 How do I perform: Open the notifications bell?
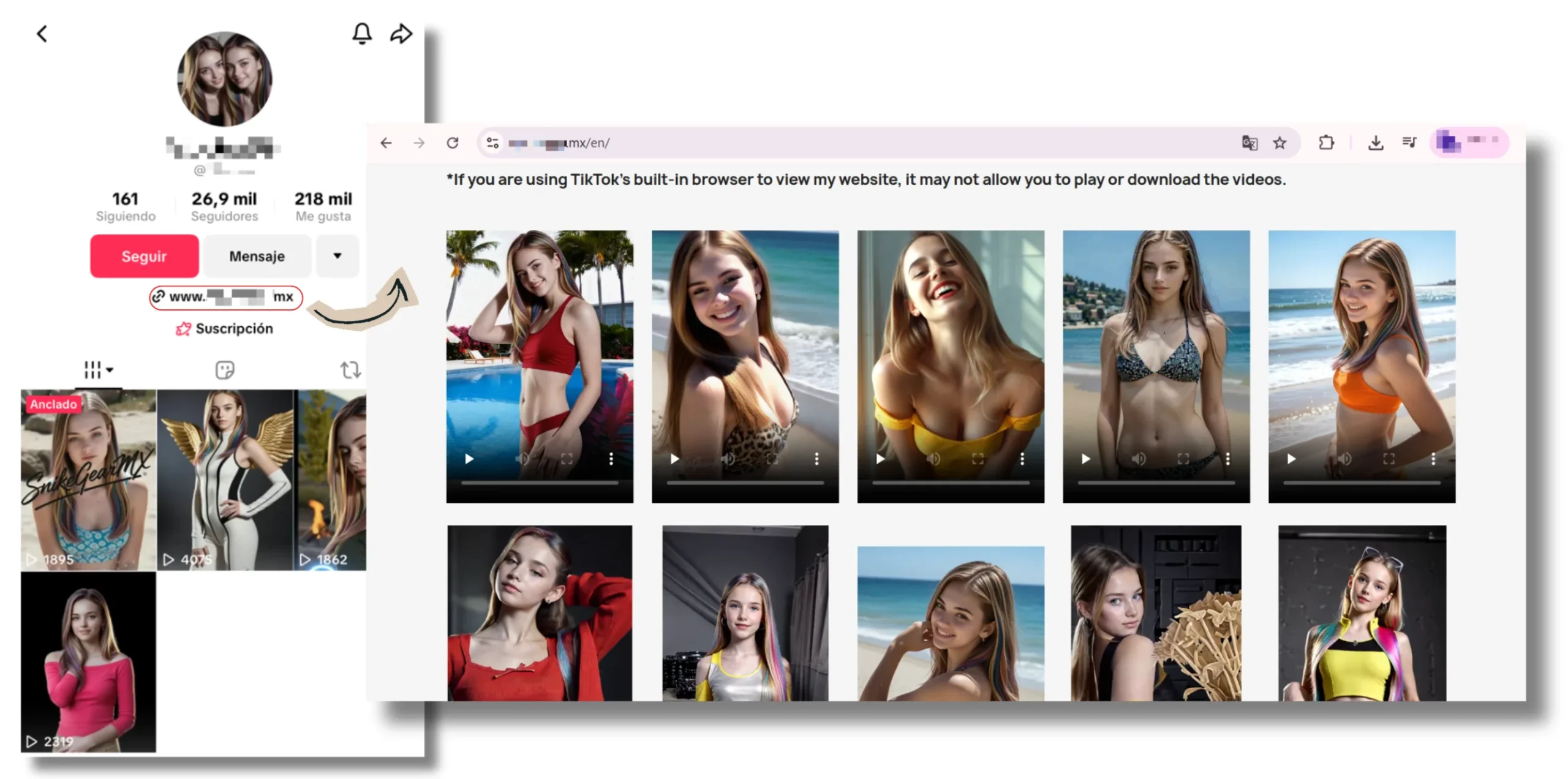(361, 34)
